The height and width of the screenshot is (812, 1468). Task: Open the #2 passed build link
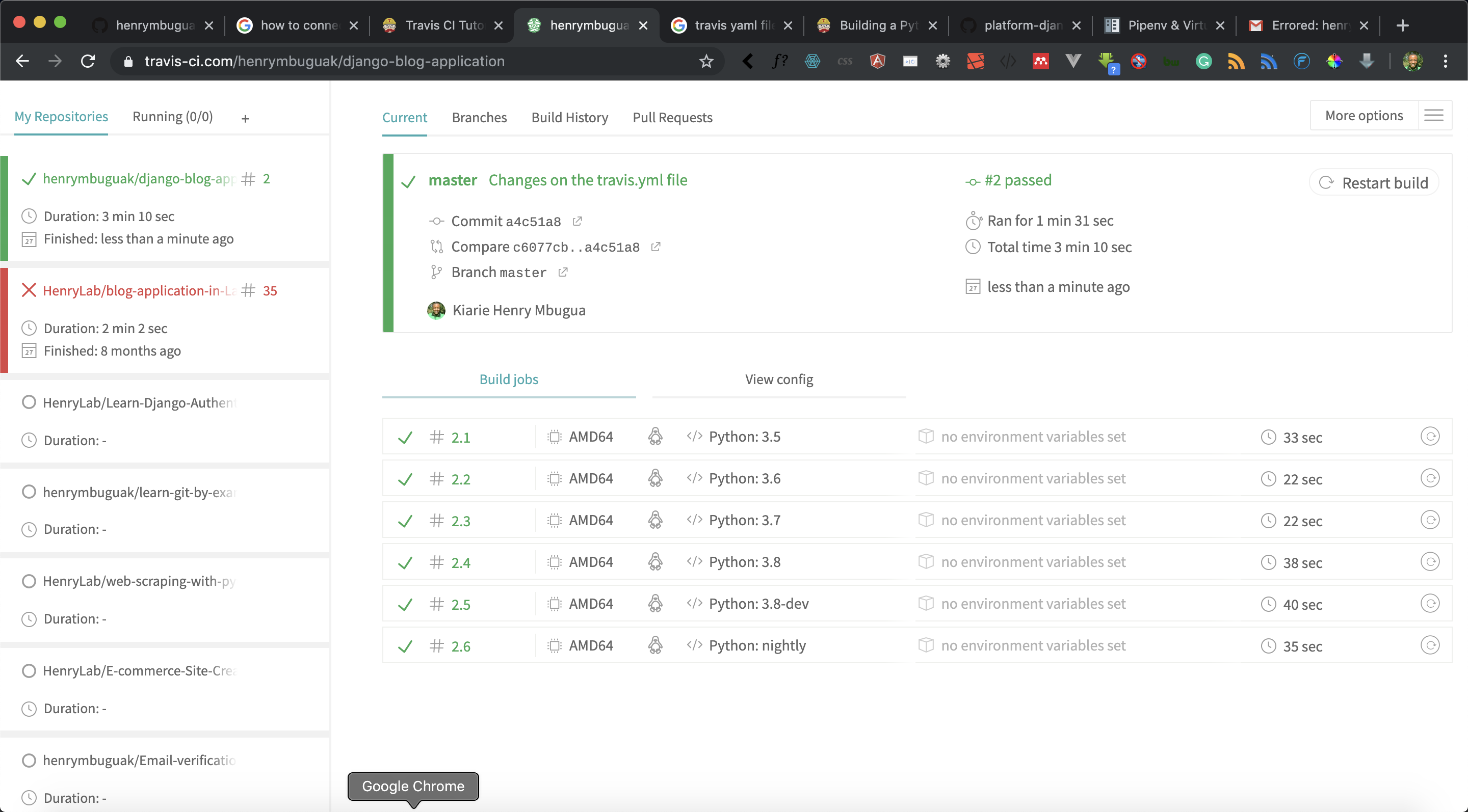point(1018,180)
